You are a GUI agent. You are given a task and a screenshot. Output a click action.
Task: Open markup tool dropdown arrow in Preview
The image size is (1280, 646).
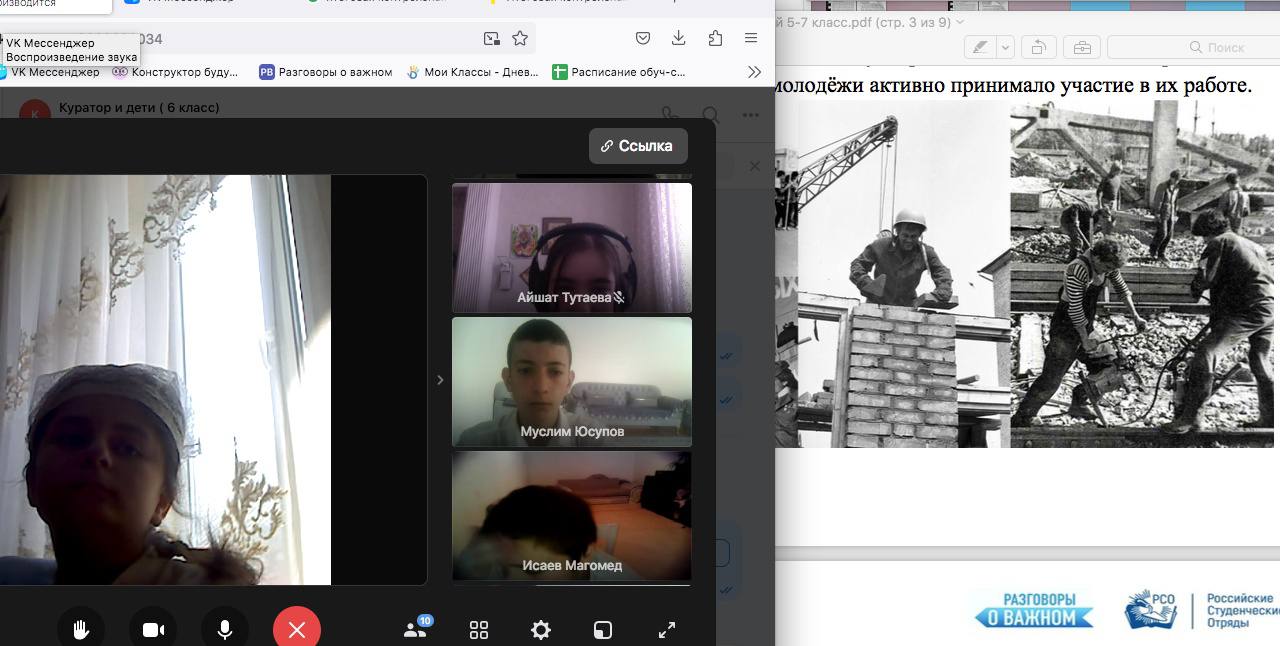click(1005, 47)
